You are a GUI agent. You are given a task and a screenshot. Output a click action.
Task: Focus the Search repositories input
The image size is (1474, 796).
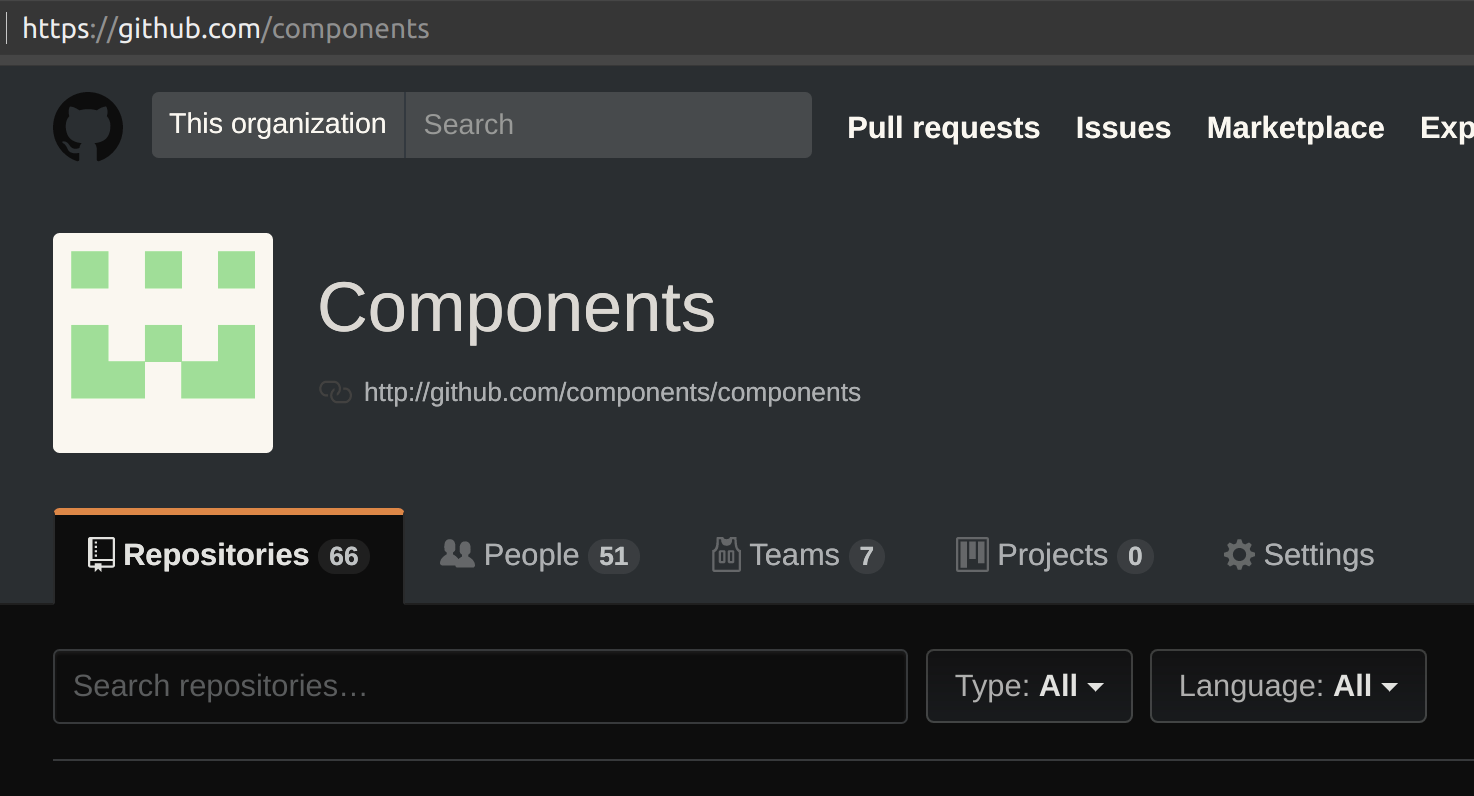coord(480,686)
